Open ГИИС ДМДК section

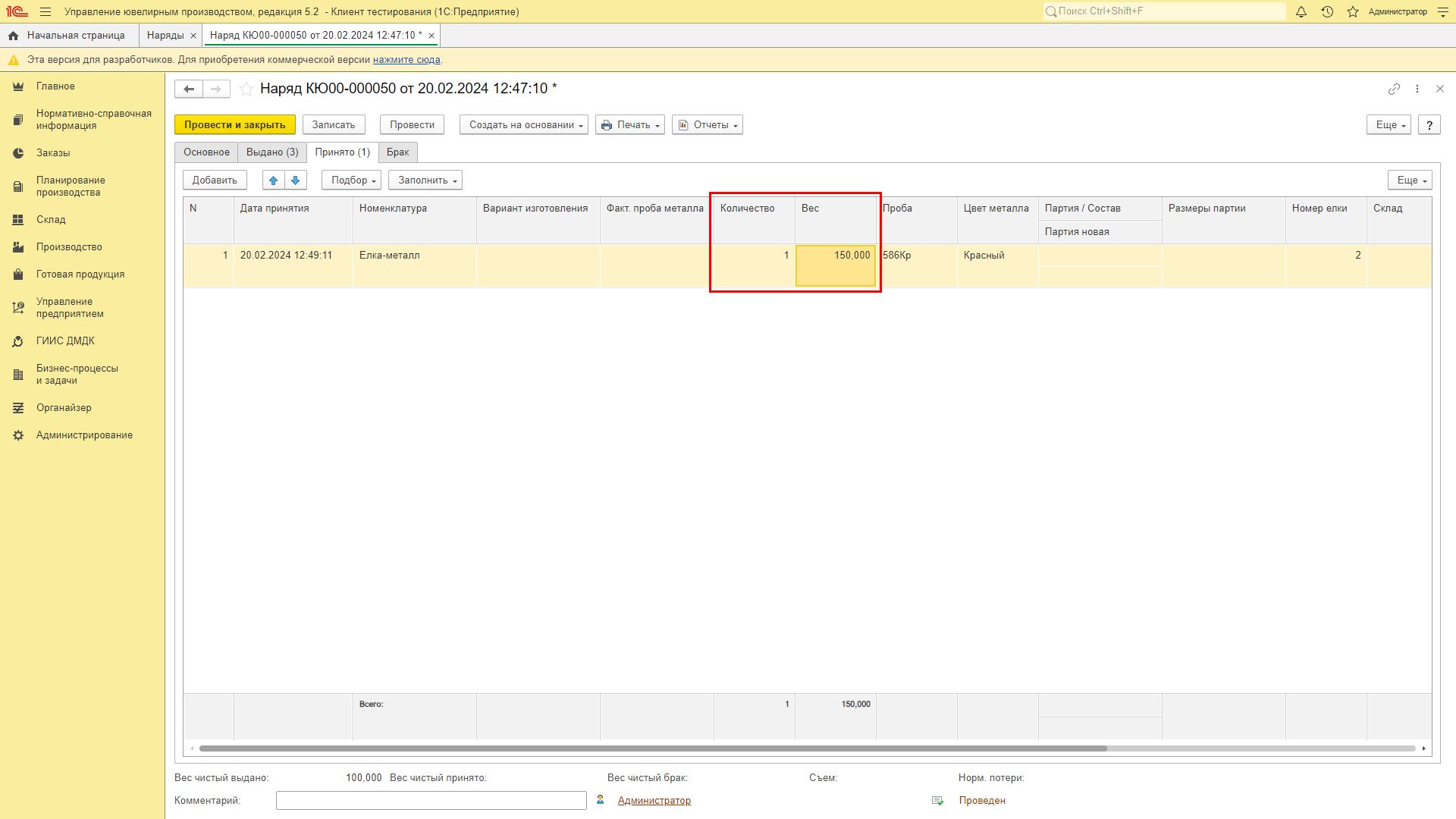coord(82,341)
